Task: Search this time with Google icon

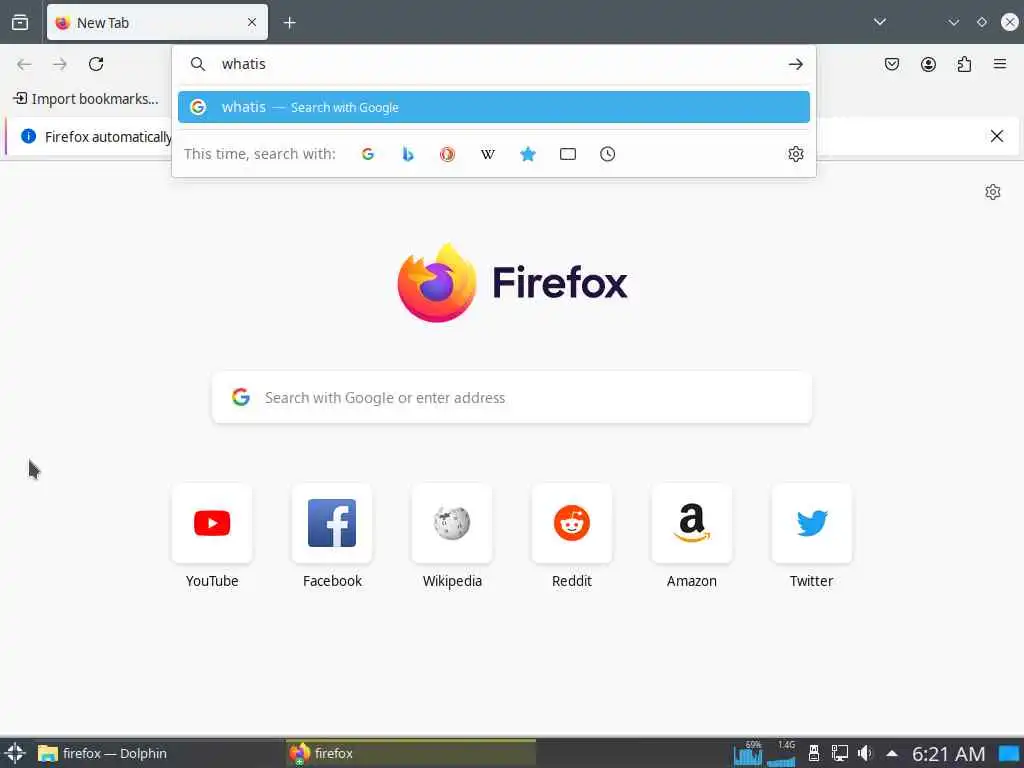Action: (x=368, y=154)
